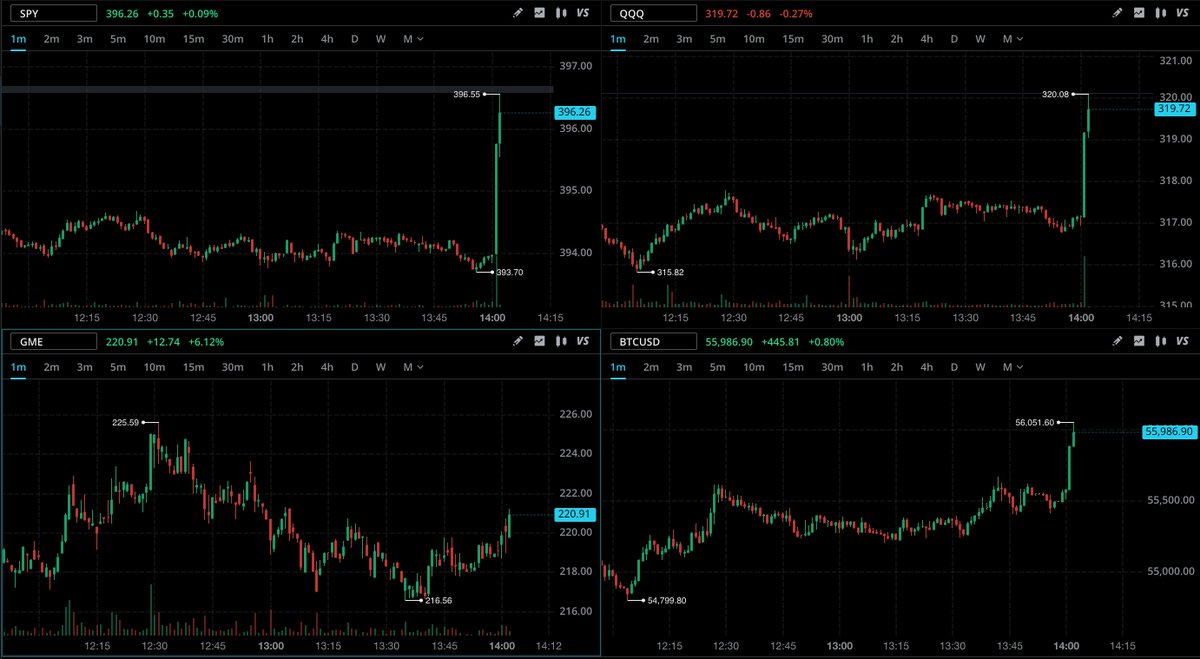1200x659 pixels.
Task: Click the QQQ current price tag 319.72
Action: [x=1174, y=108]
